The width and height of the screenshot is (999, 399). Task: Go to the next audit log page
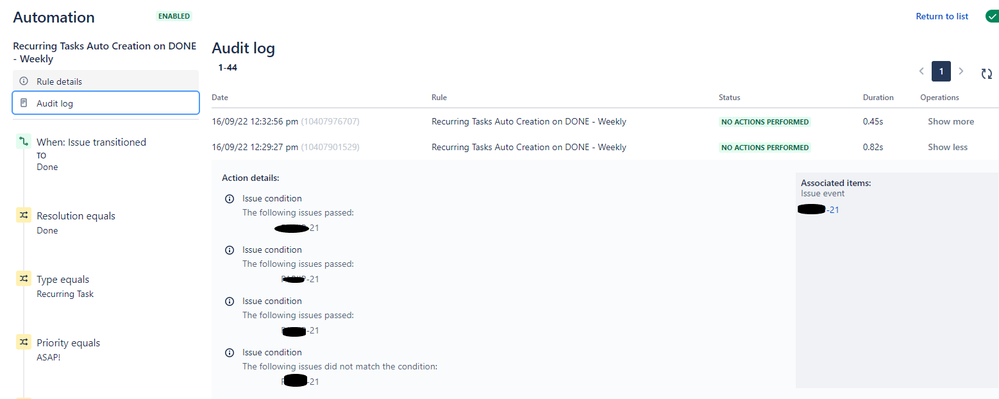click(x=961, y=71)
